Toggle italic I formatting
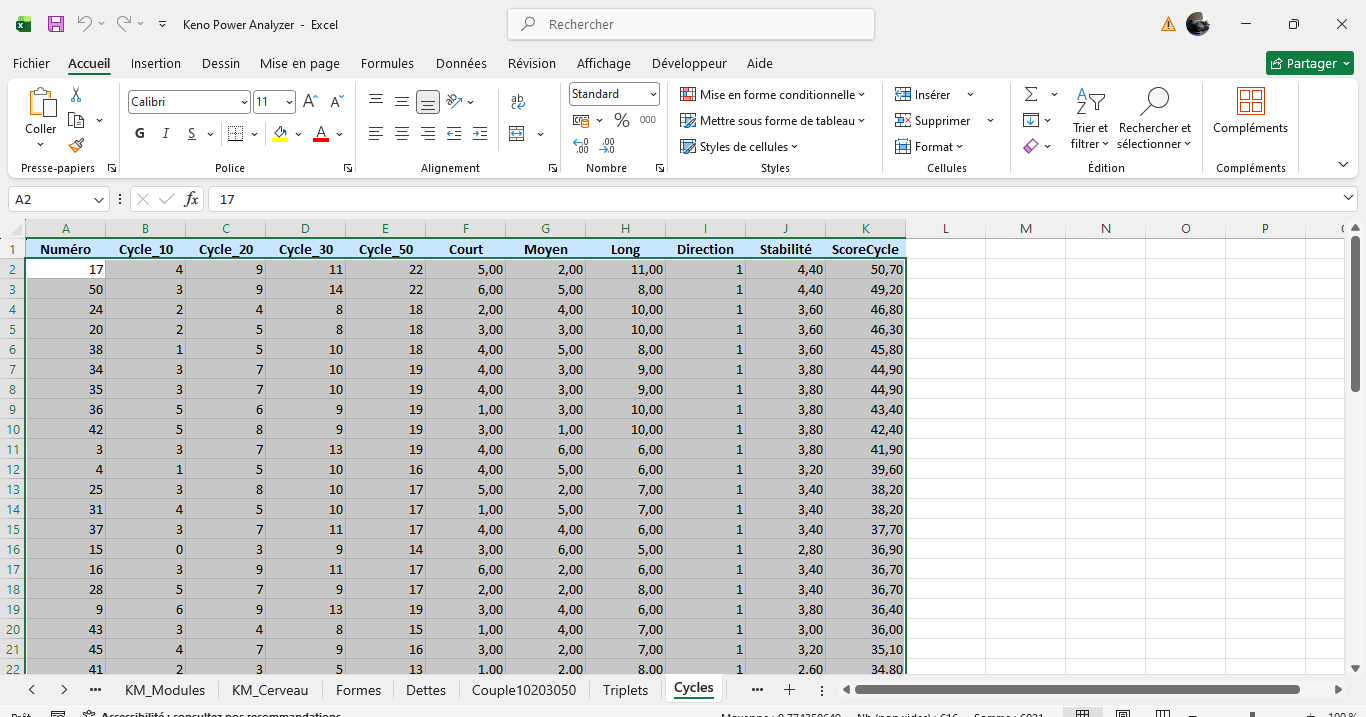The image size is (1366, 717). coord(166,134)
